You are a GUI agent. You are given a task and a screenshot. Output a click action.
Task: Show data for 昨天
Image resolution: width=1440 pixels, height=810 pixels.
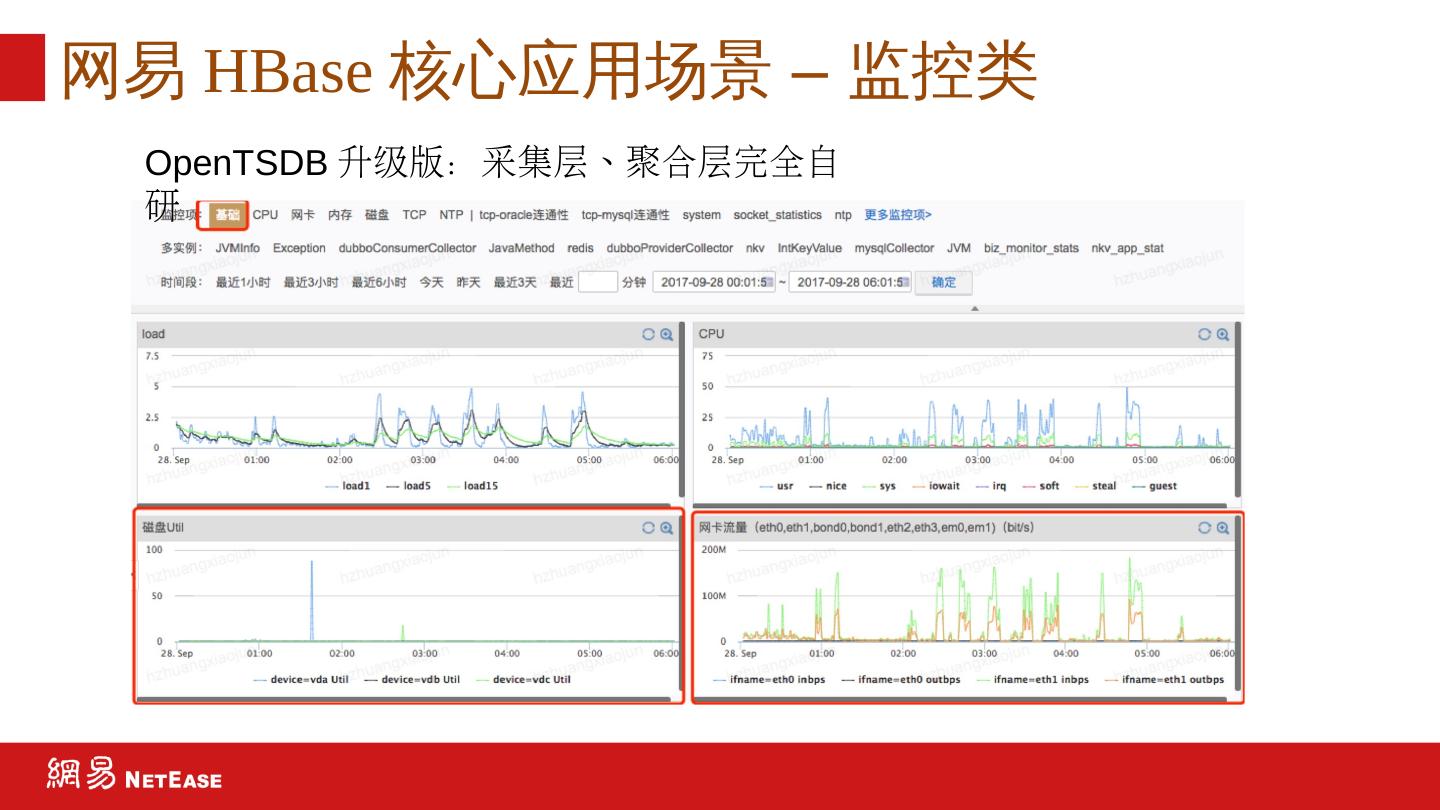pyautogui.click(x=468, y=282)
